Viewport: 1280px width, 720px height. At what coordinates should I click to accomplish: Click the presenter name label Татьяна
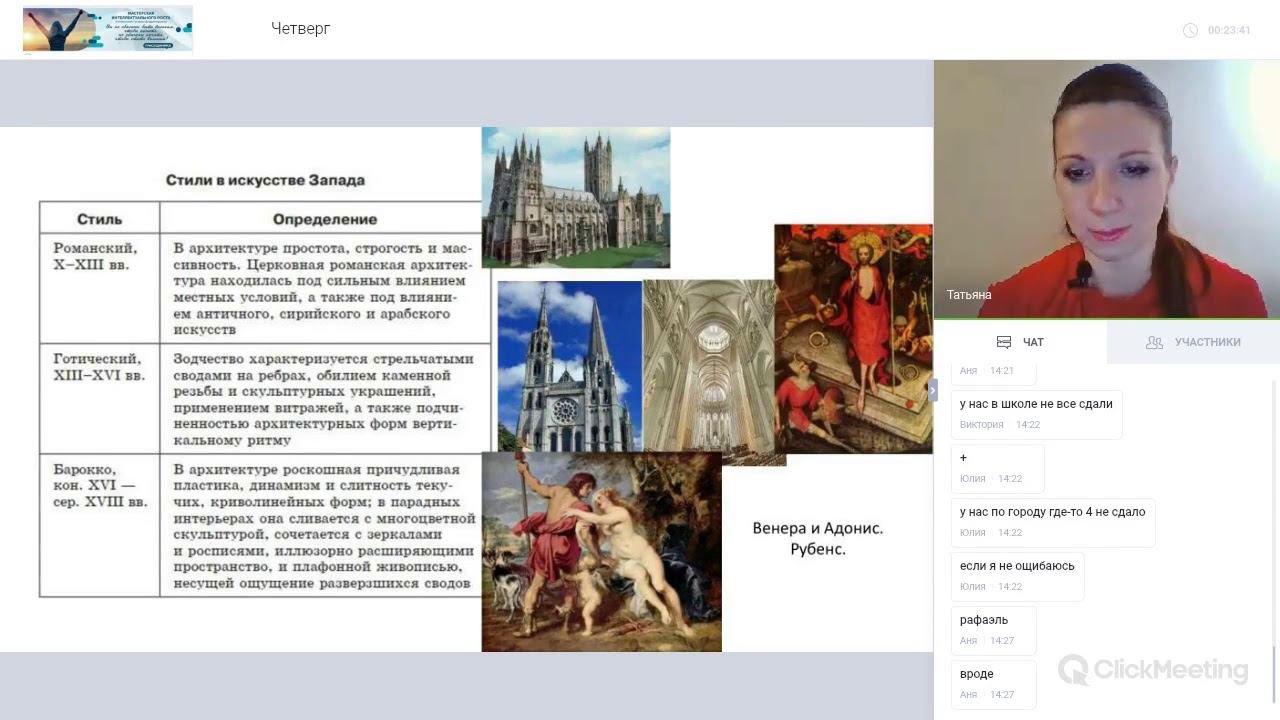969,295
